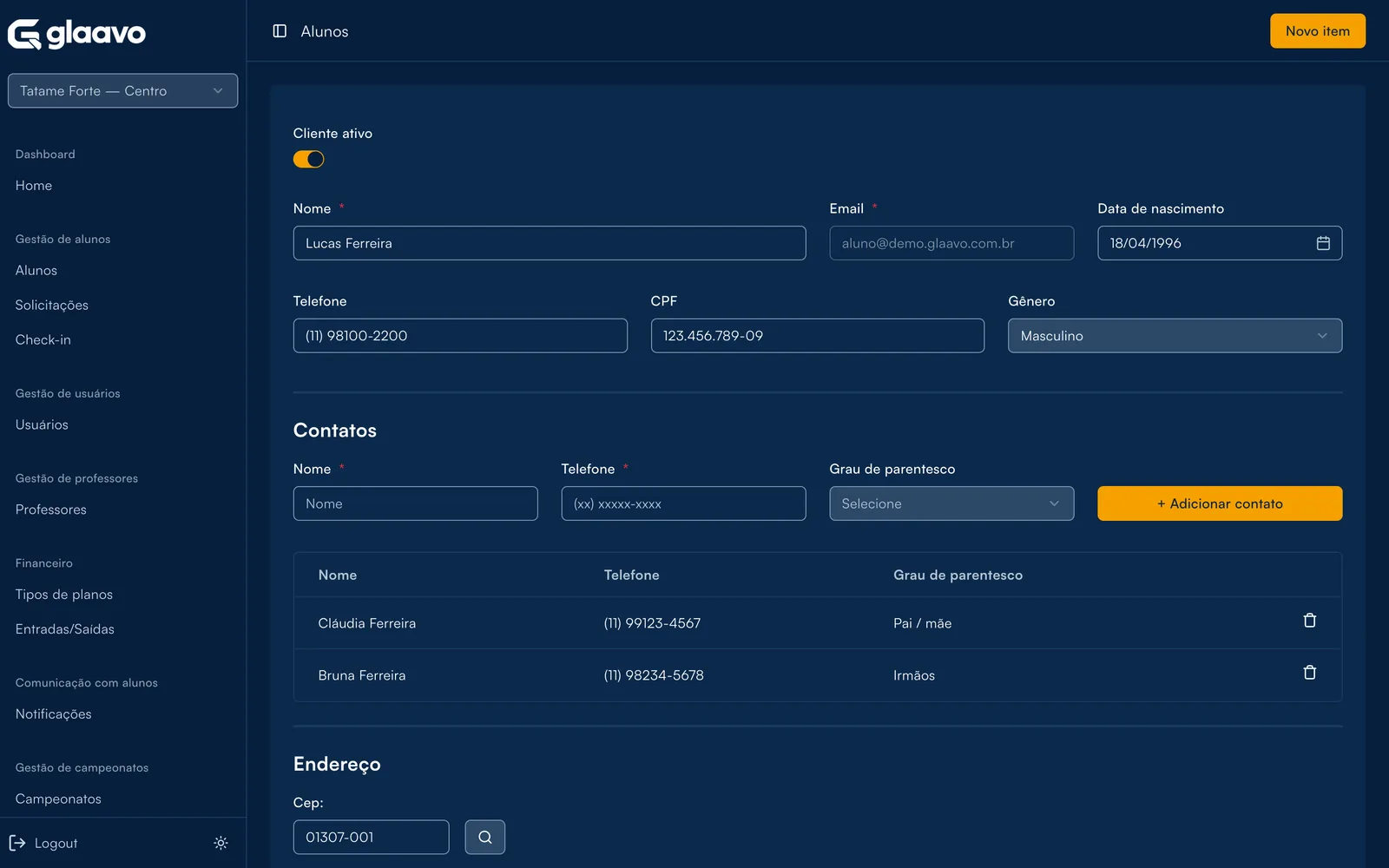Click the Logout link
1389x868 pixels.
(56, 844)
